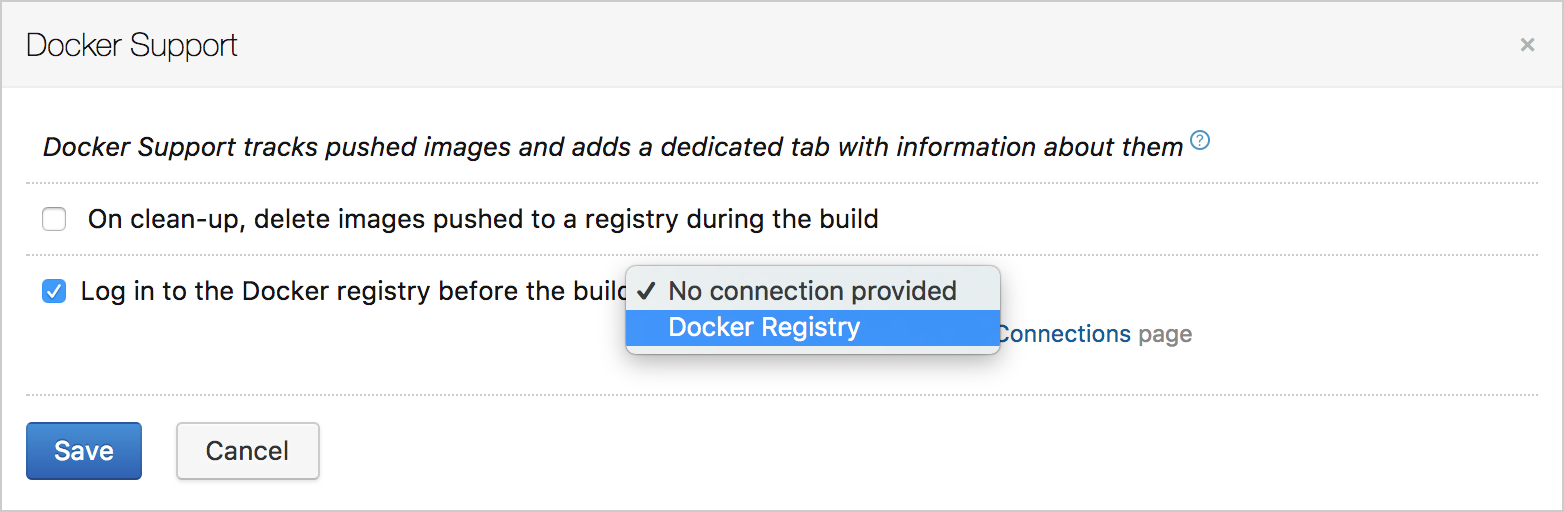Viewport: 1564px width, 512px height.
Task: Click blank space right of the clean-up option
Action: pos(1200,219)
